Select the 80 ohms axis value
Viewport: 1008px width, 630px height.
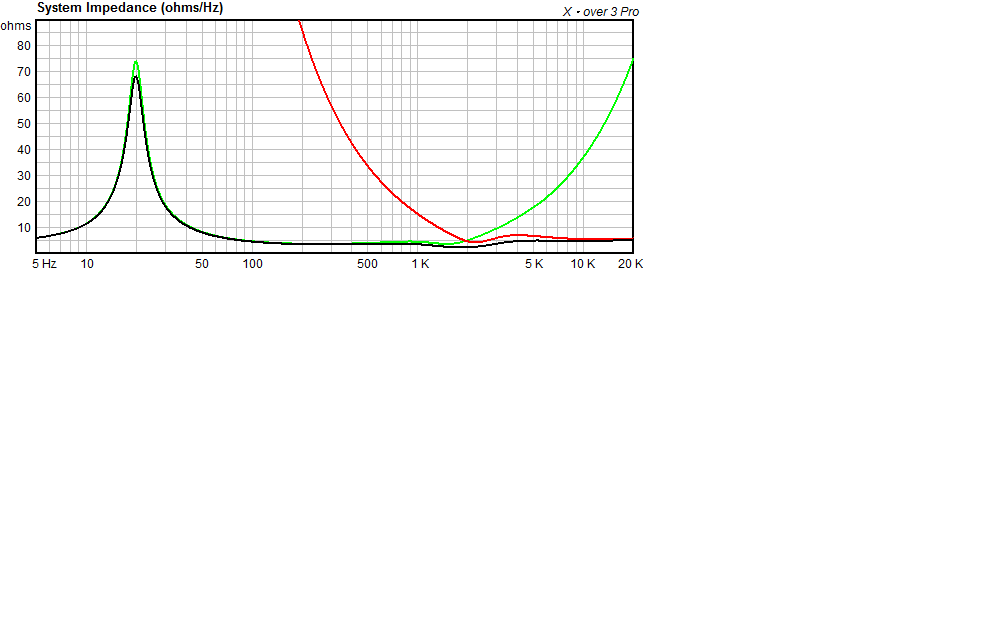pos(24,46)
